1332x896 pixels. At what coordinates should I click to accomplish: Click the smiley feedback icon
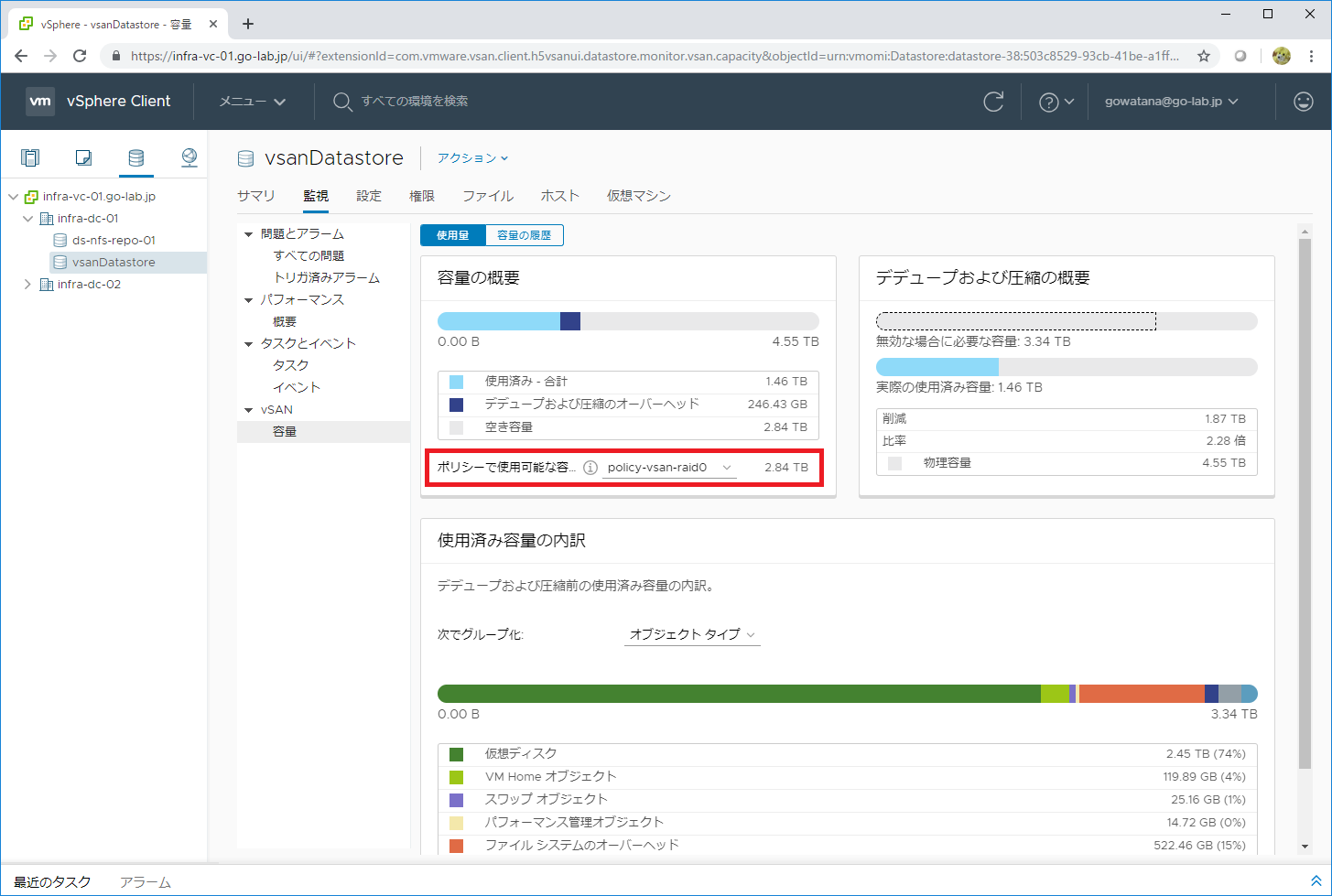pyautogui.click(x=1304, y=102)
